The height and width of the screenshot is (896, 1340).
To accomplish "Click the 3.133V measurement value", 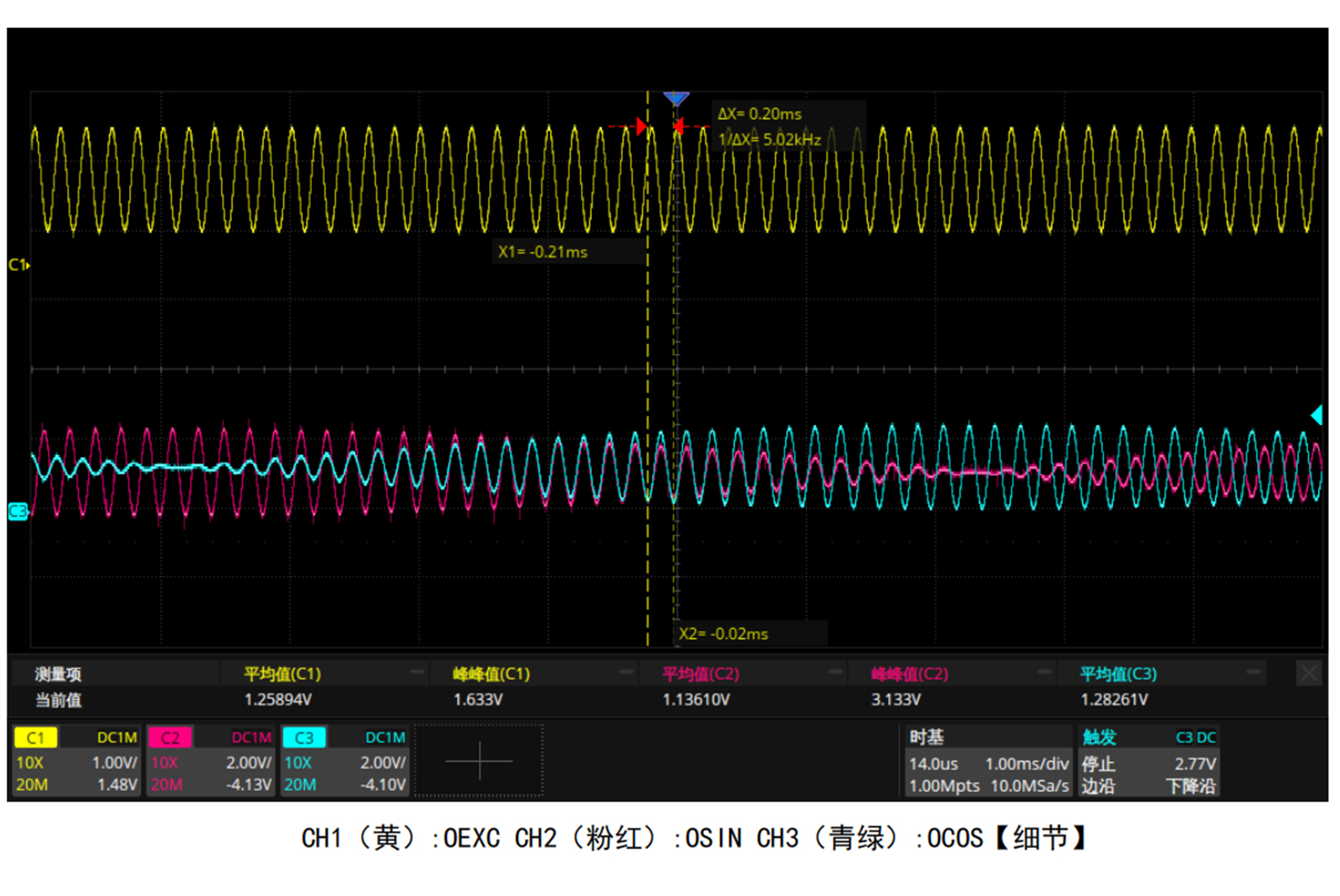I will pos(896,700).
